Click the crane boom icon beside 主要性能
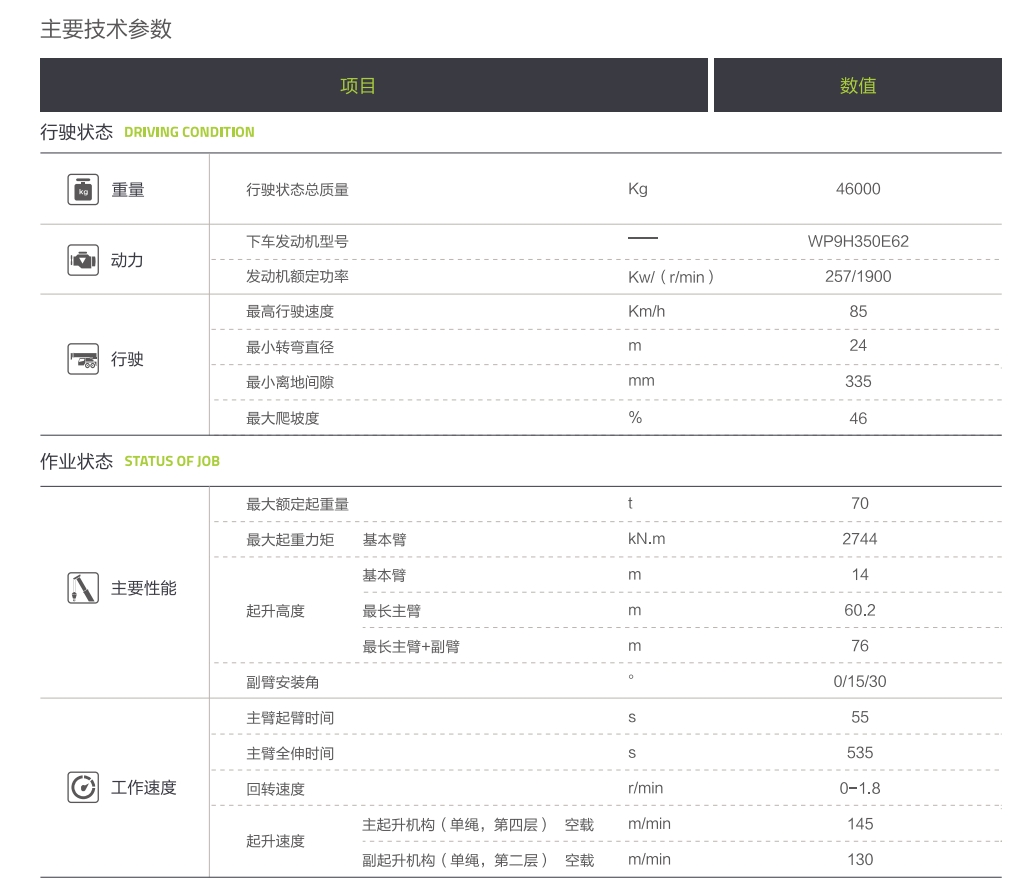 [x=83, y=588]
